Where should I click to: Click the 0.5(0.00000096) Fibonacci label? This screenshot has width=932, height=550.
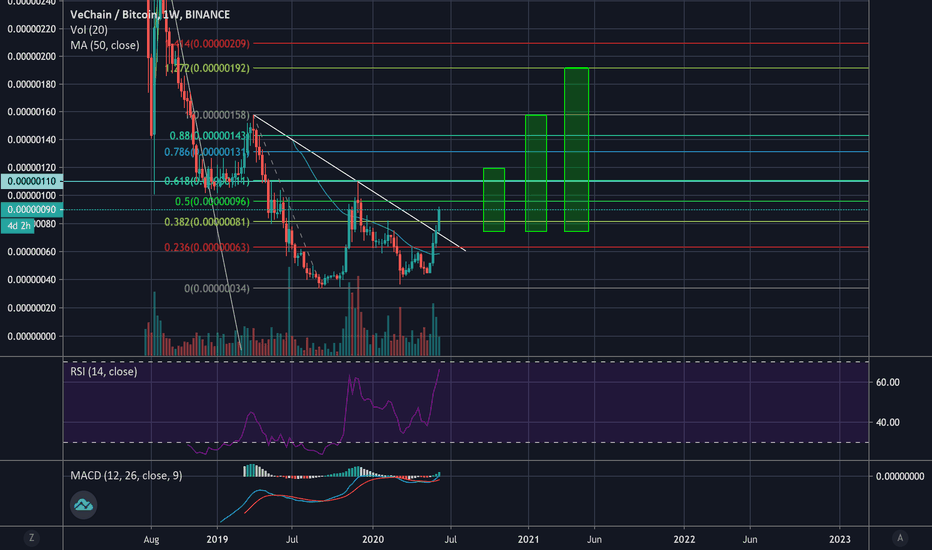point(212,202)
